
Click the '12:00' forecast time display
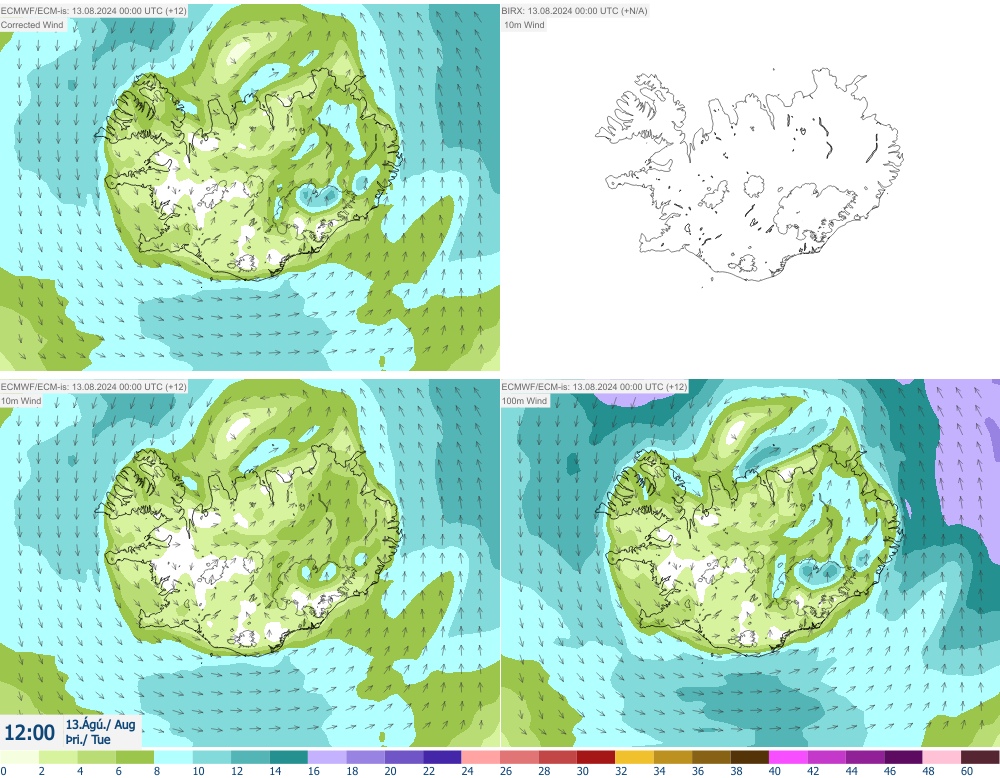(x=29, y=732)
